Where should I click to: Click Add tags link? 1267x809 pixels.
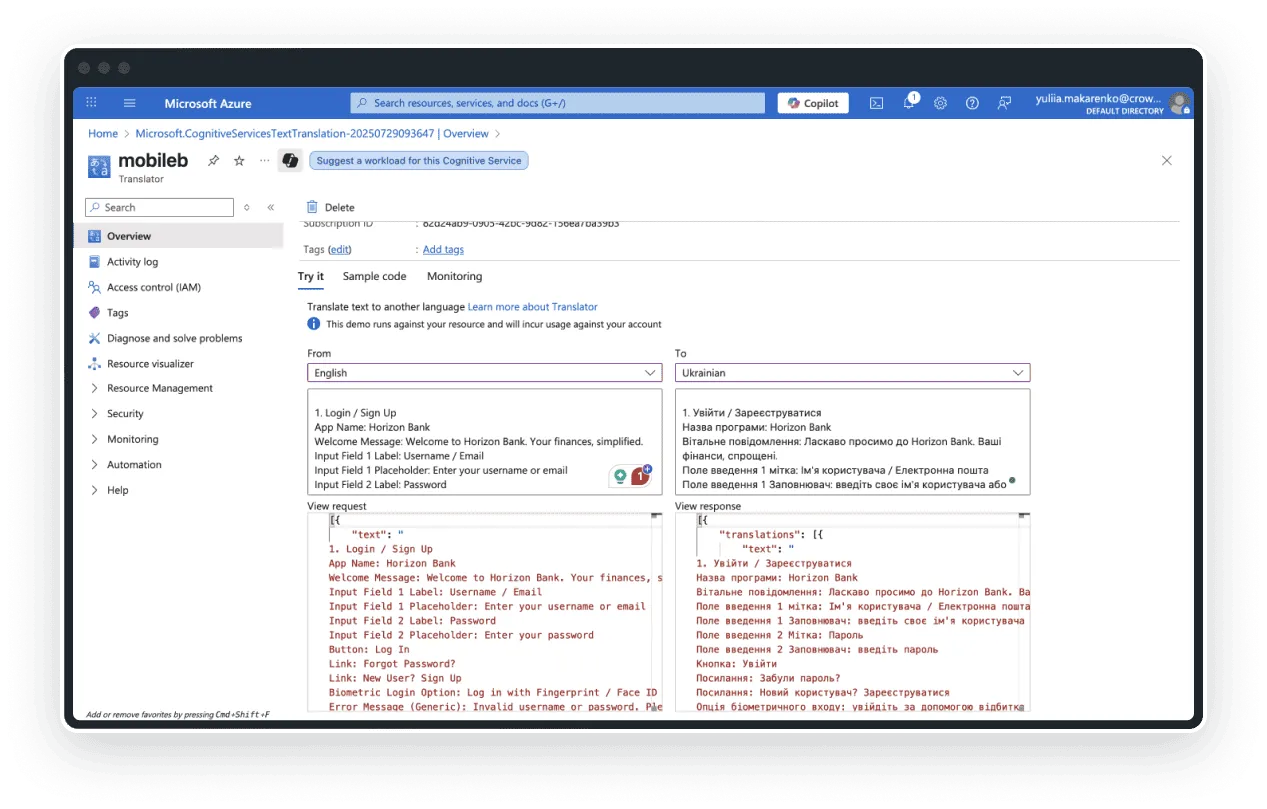click(442, 249)
